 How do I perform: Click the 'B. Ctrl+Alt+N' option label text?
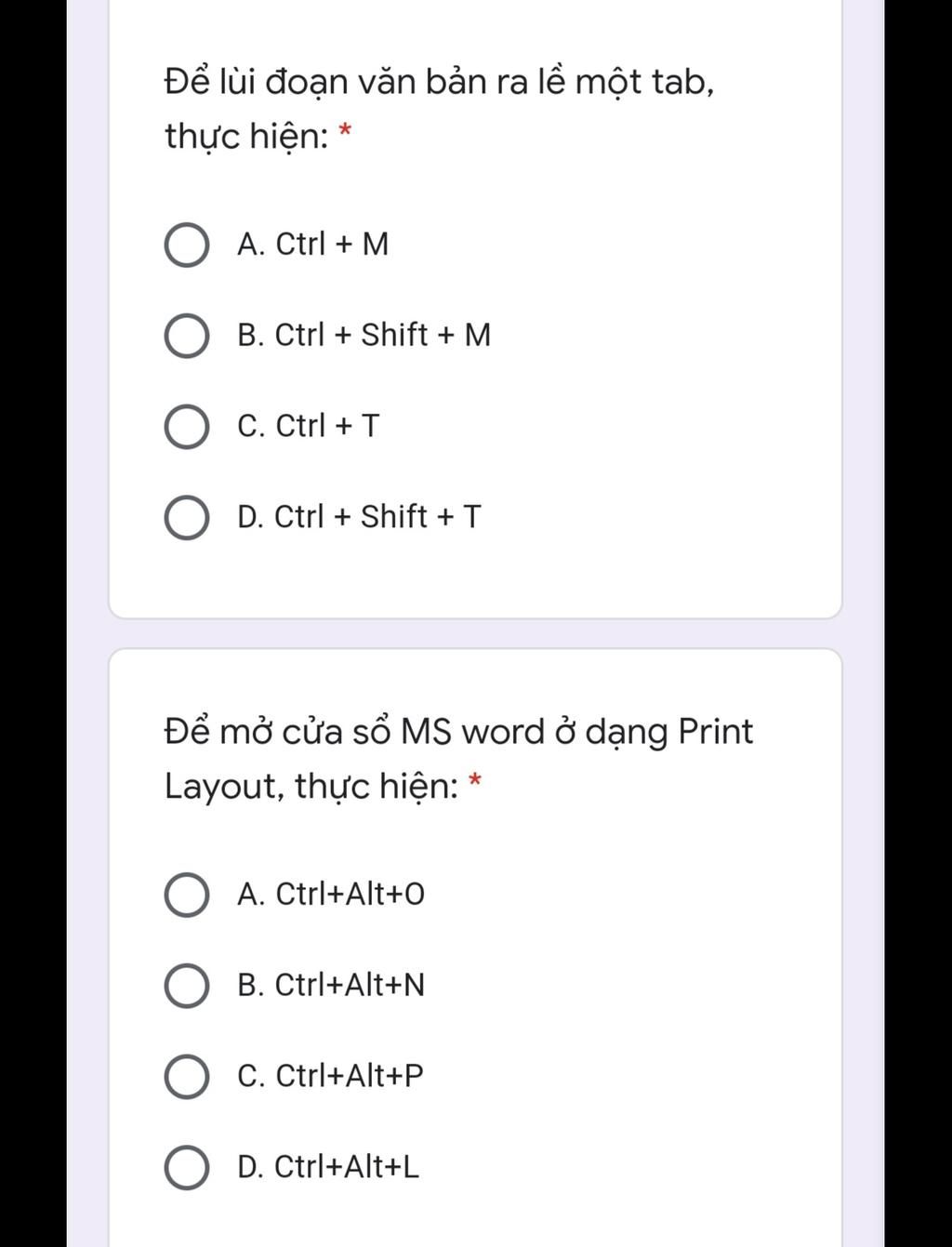(x=331, y=985)
